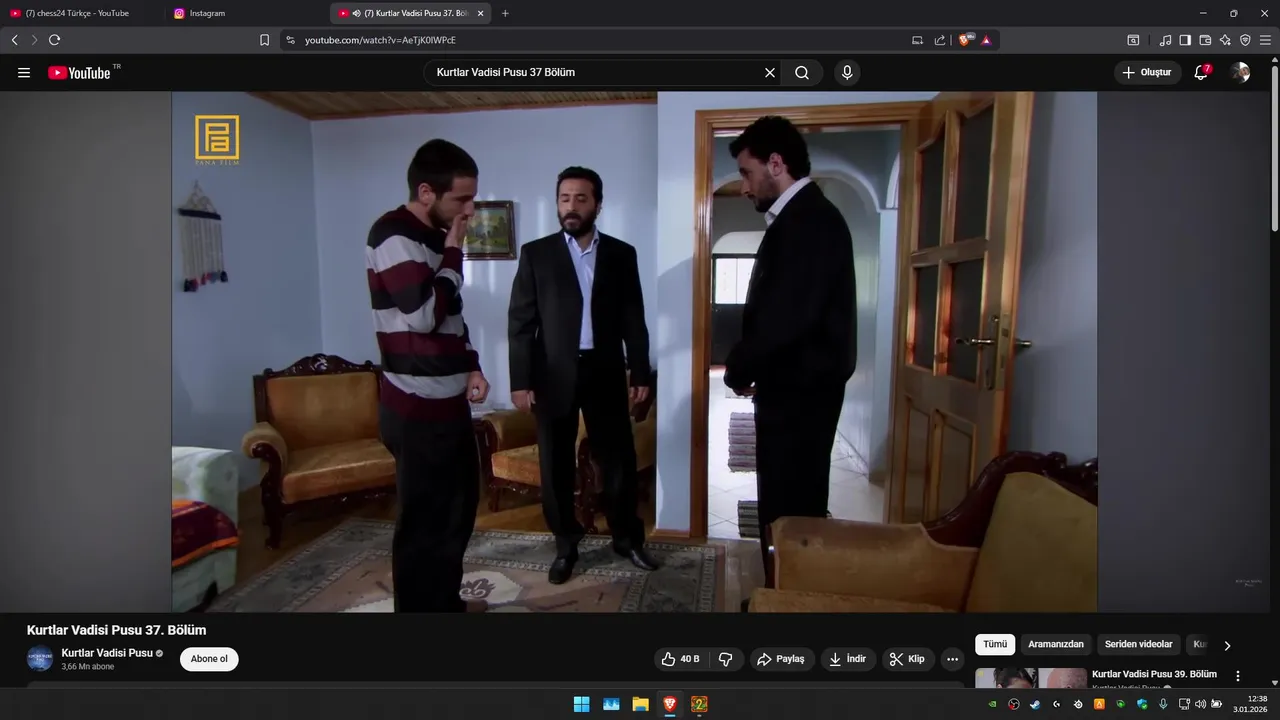The width and height of the screenshot is (1280, 720).
Task: Open the Brave playlist music note icon
Action: tap(1165, 40)
